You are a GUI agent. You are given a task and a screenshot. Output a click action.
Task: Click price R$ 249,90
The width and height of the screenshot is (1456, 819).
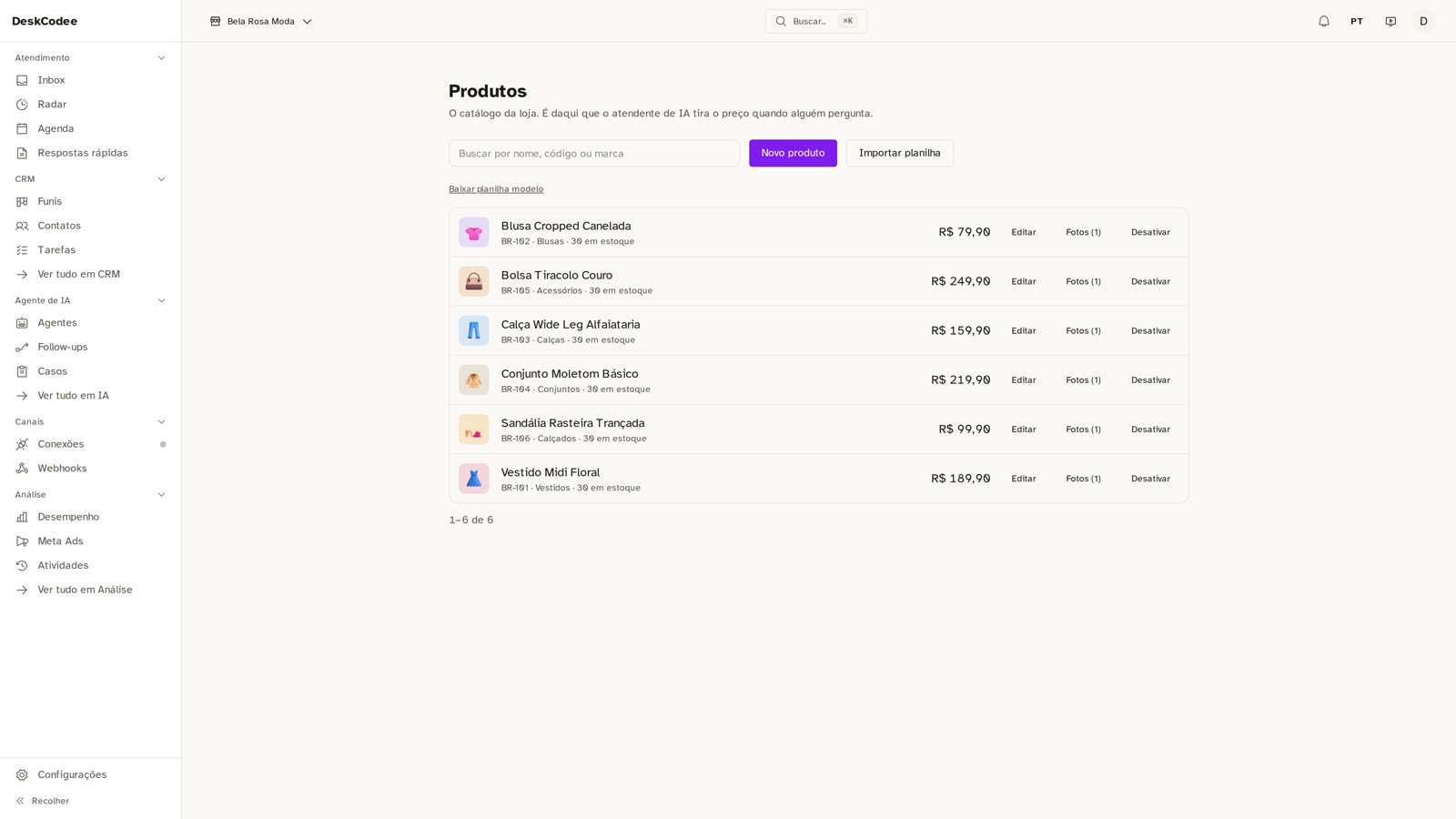pyautogui.click(x=960, y=281)
